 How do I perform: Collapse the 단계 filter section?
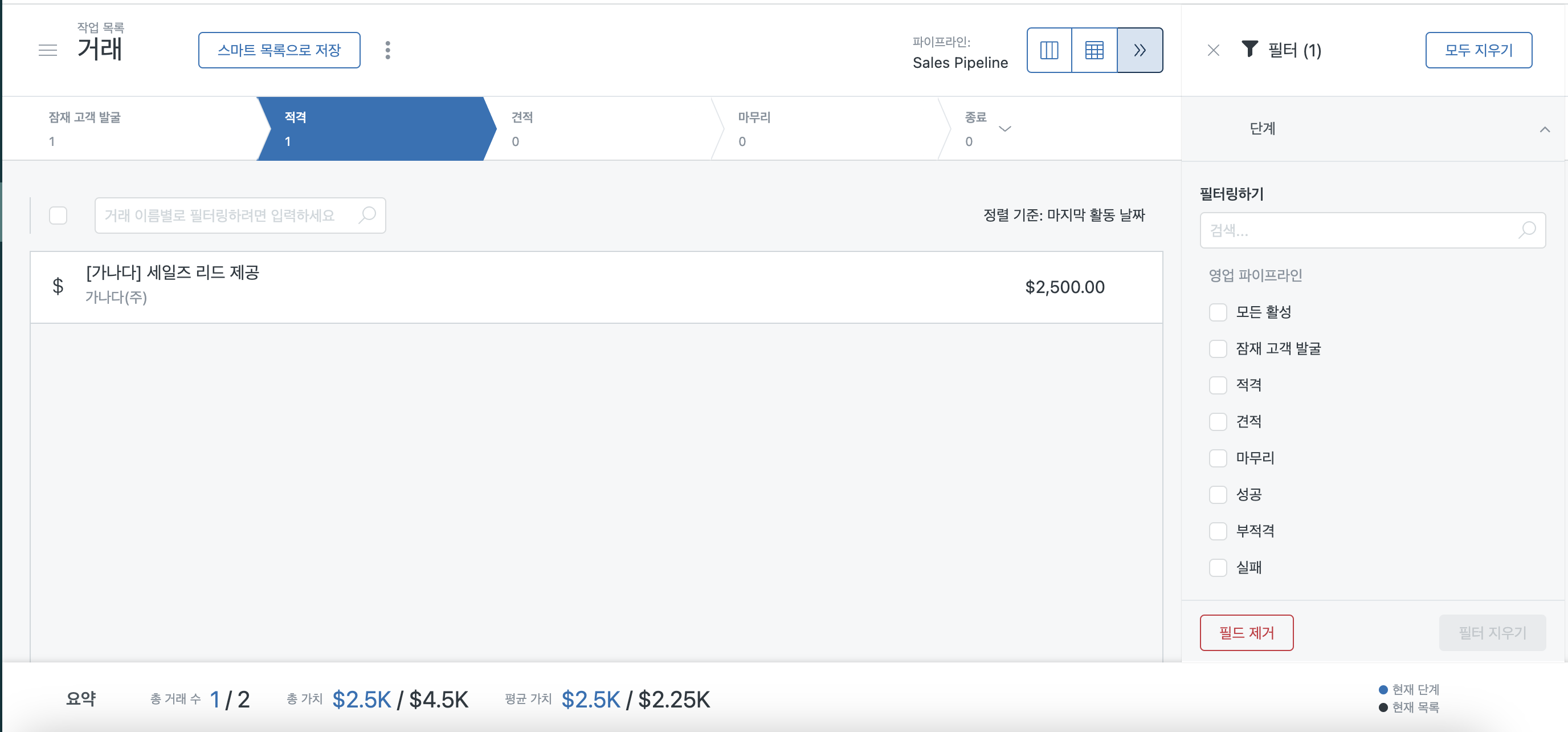[x=1544, y=129]
